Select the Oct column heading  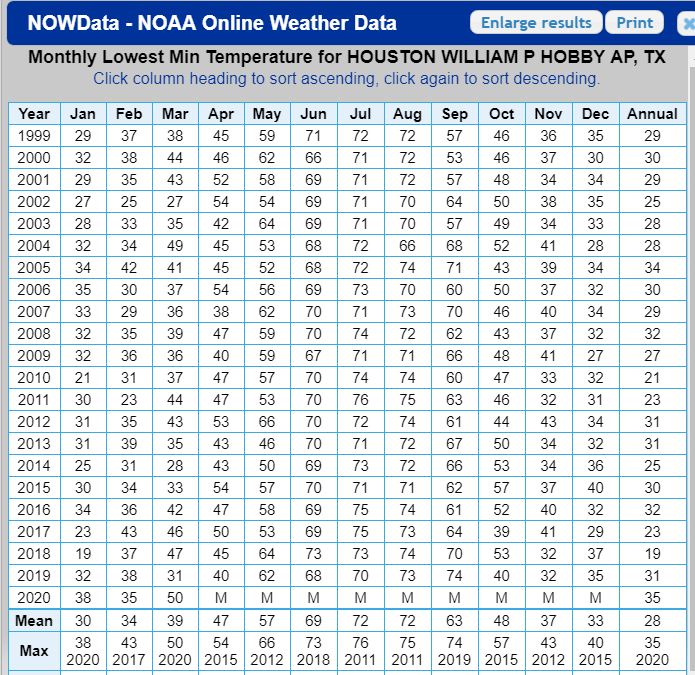click(502, 114)
